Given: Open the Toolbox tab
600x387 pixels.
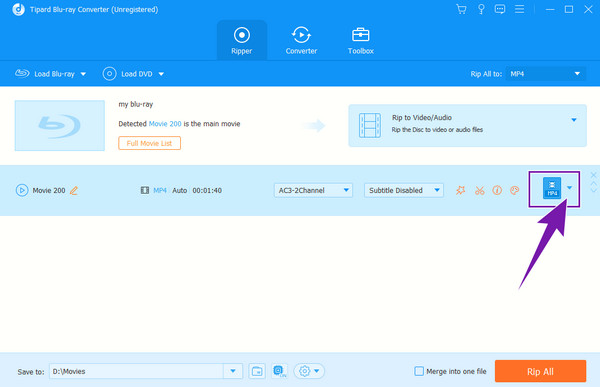Looking at the screenshot, I should pos(360,40).
